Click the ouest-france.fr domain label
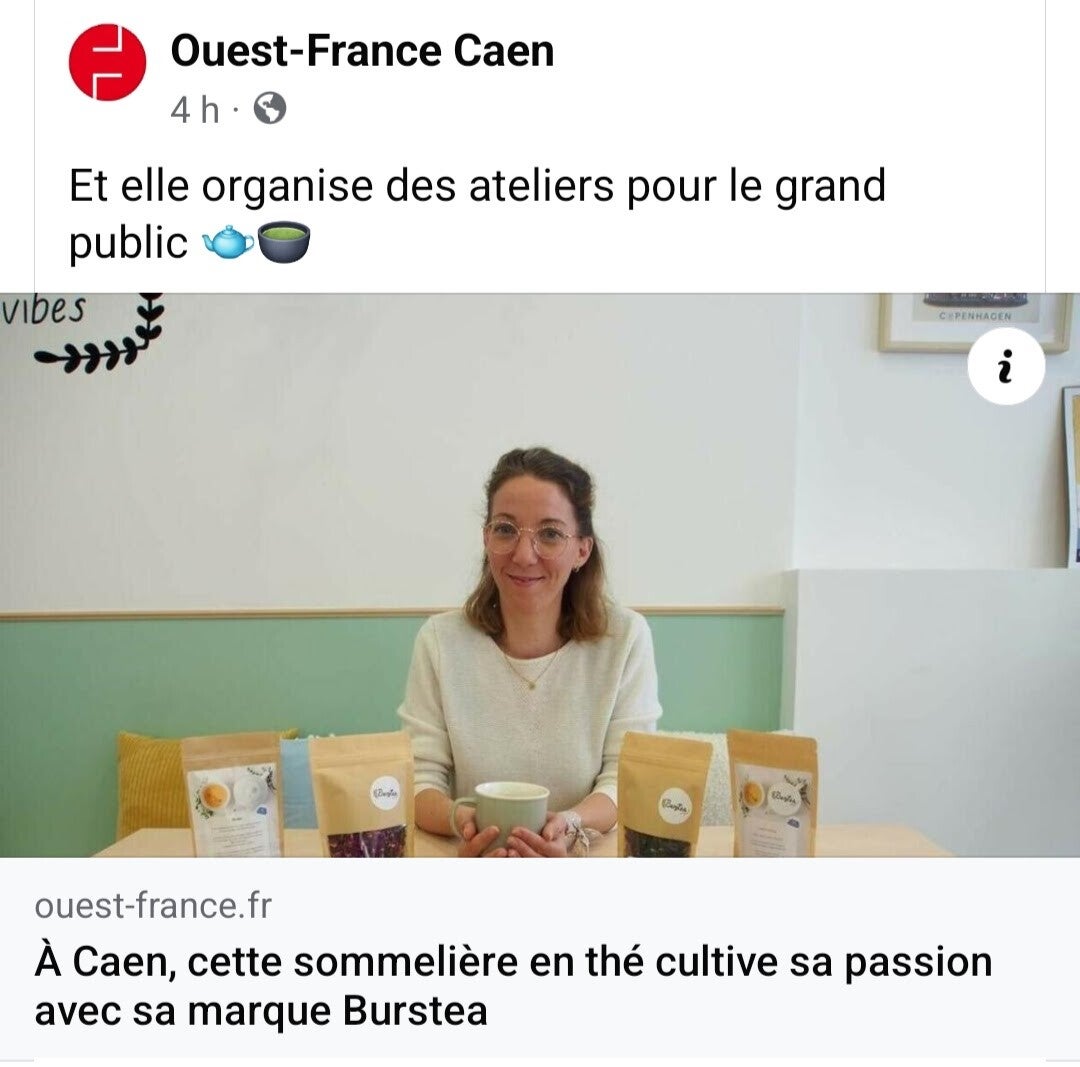Screen dimensions: 1080x1067 (x=153, y=905)
